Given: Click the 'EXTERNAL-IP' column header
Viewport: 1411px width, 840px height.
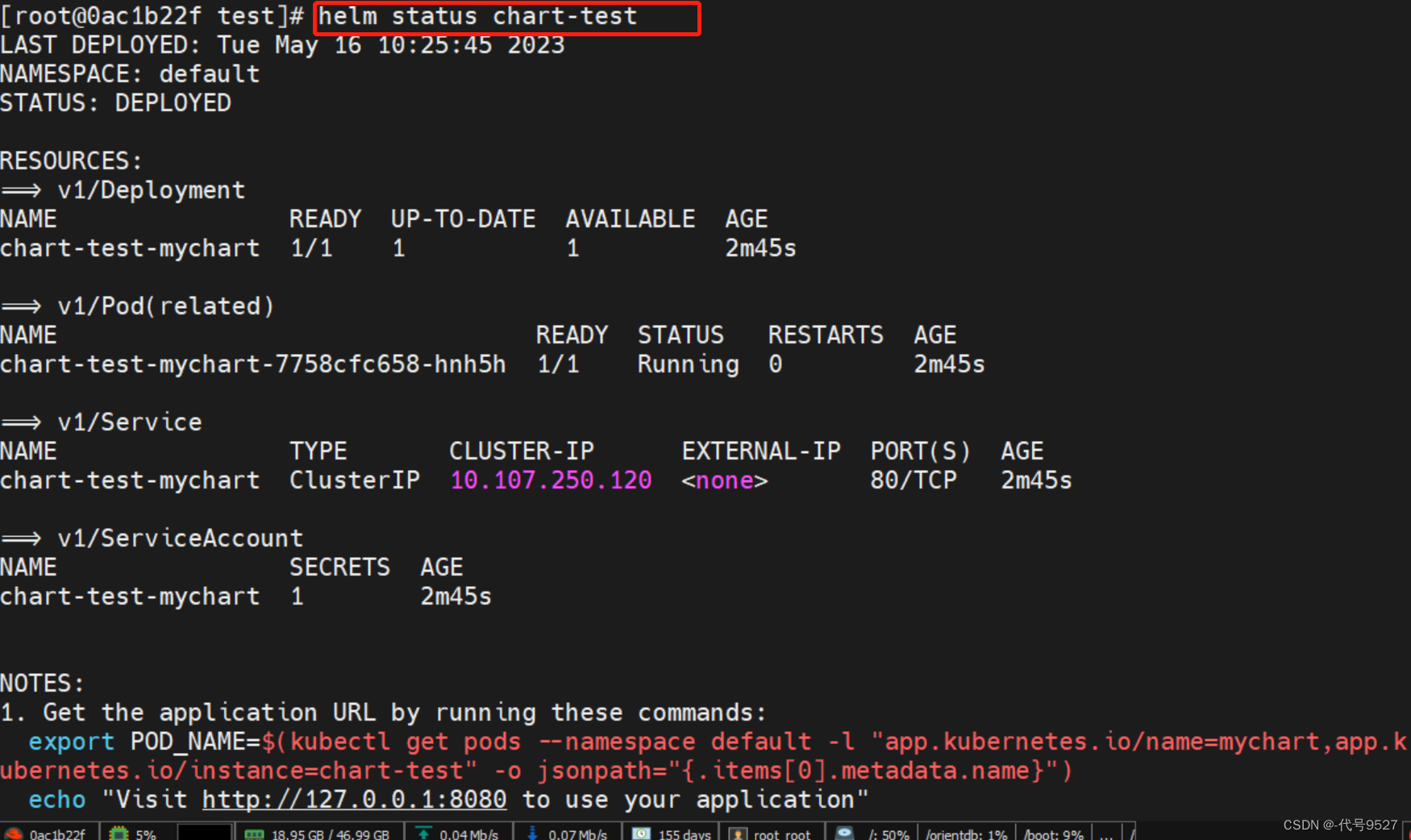Looking at the screenshot, I should 761,451.
